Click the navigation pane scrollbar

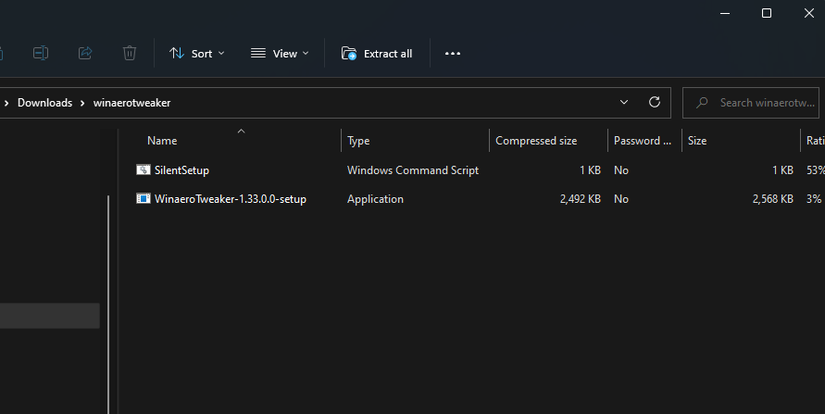coord(108,304)
